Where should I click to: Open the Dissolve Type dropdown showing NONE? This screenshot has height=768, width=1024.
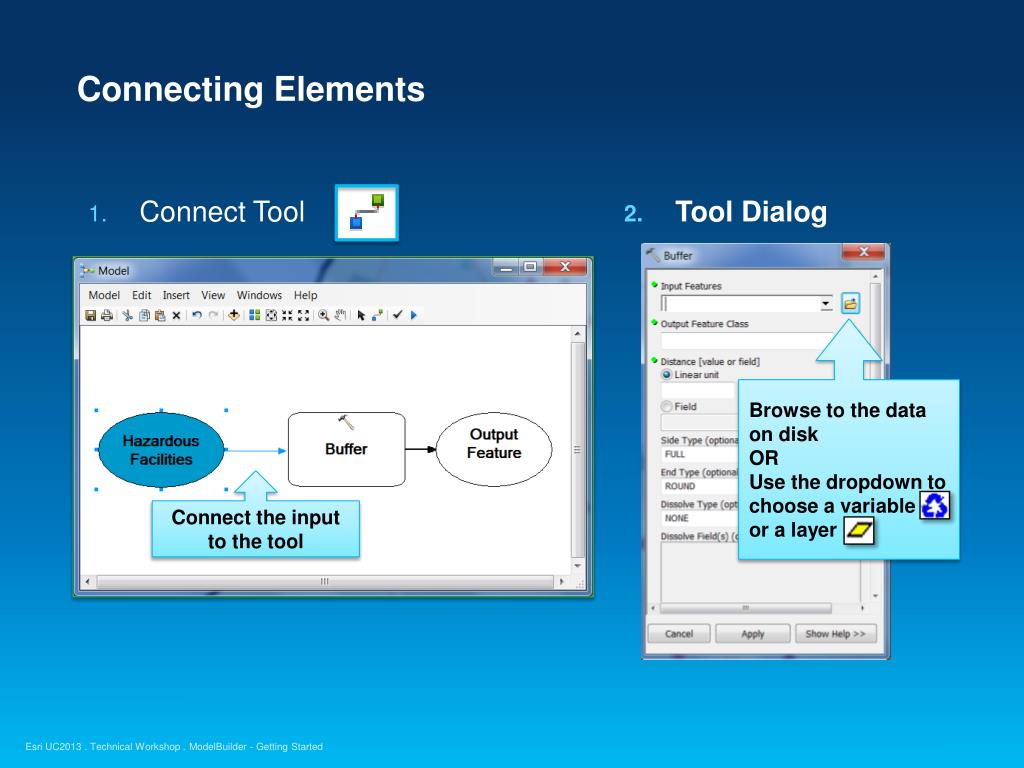click(699, 519)
